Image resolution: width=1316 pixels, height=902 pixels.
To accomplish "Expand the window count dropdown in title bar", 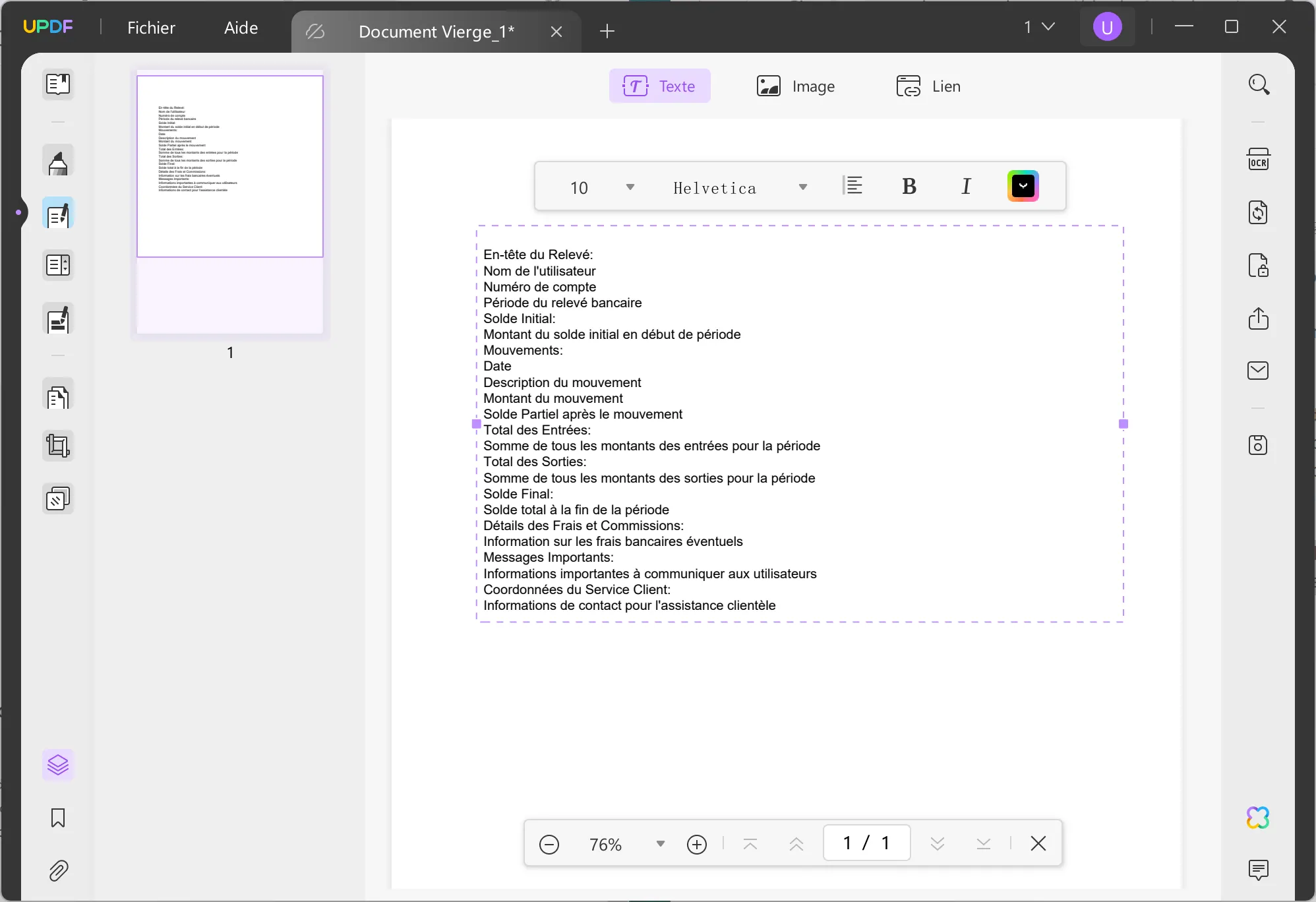I will pyautogui.click(x=1039, y=27).
